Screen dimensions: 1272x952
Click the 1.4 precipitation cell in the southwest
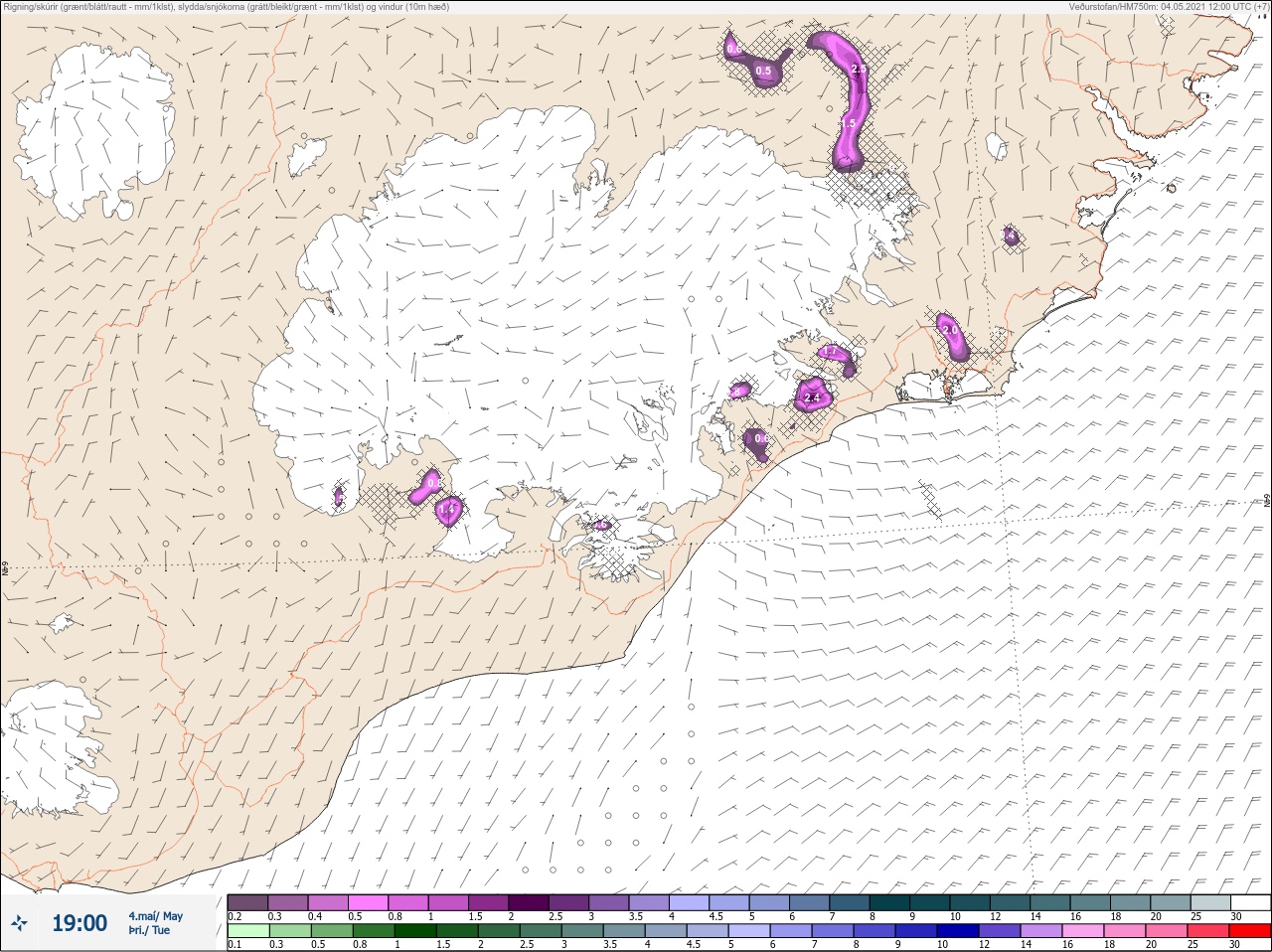tap(448, 510)
